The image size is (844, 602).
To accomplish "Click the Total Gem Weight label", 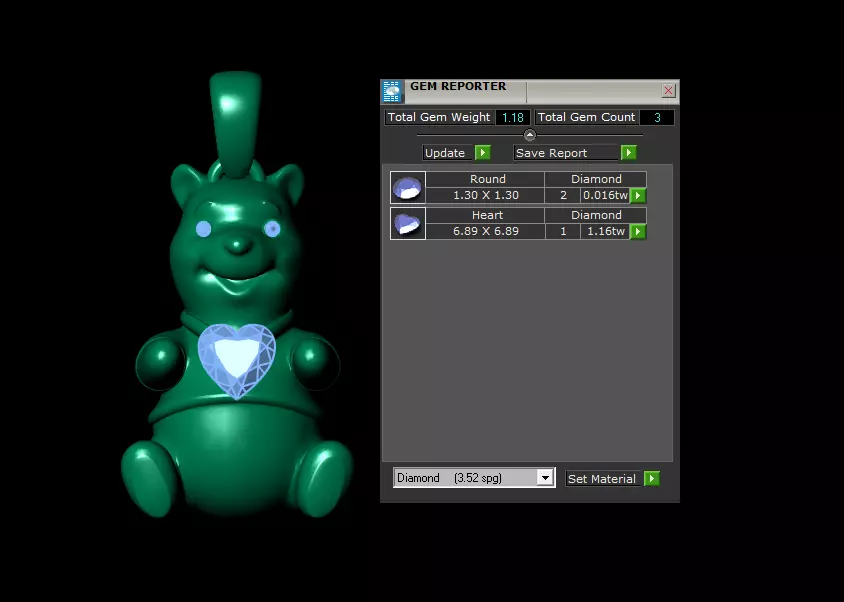I will click(x=439, y=117).
